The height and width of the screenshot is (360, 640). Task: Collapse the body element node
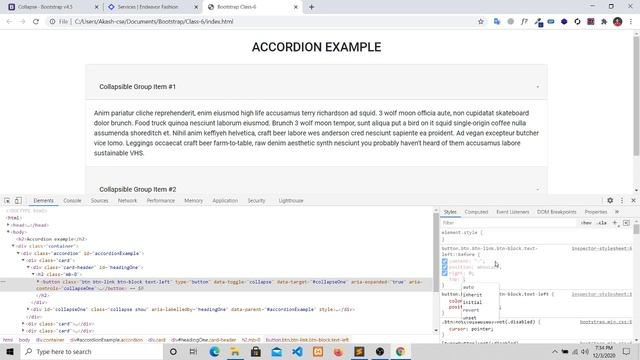[x=8, y=232]
